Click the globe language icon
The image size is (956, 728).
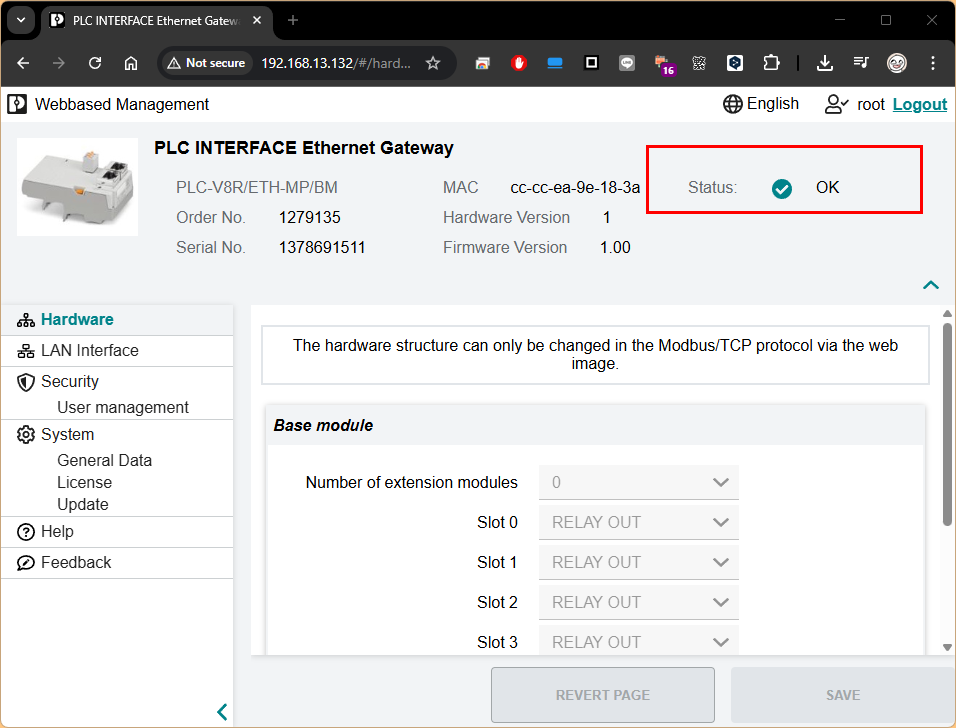[733, 104]
